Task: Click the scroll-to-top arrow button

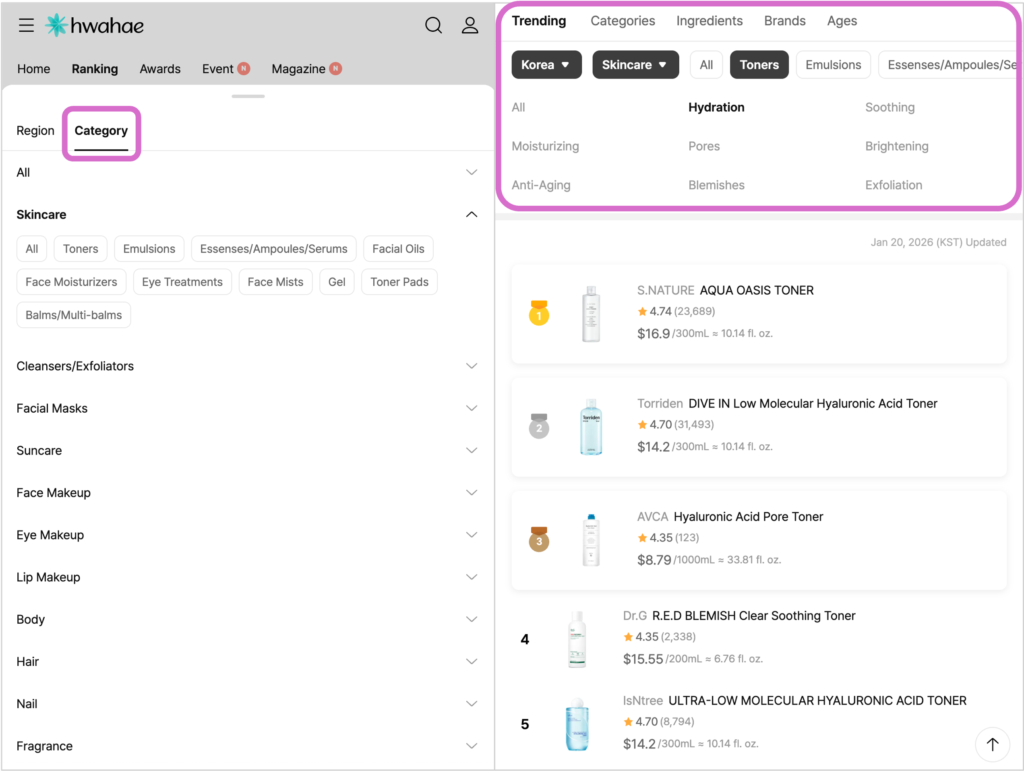Action: [992, 744]
